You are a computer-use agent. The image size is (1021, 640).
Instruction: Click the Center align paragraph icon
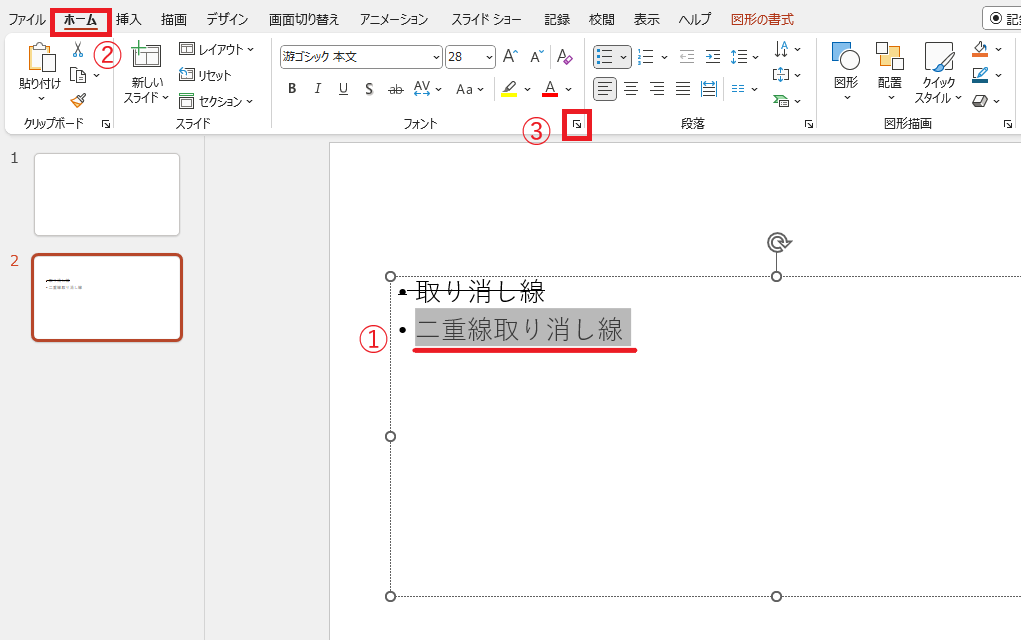click(x=631, y=89)
